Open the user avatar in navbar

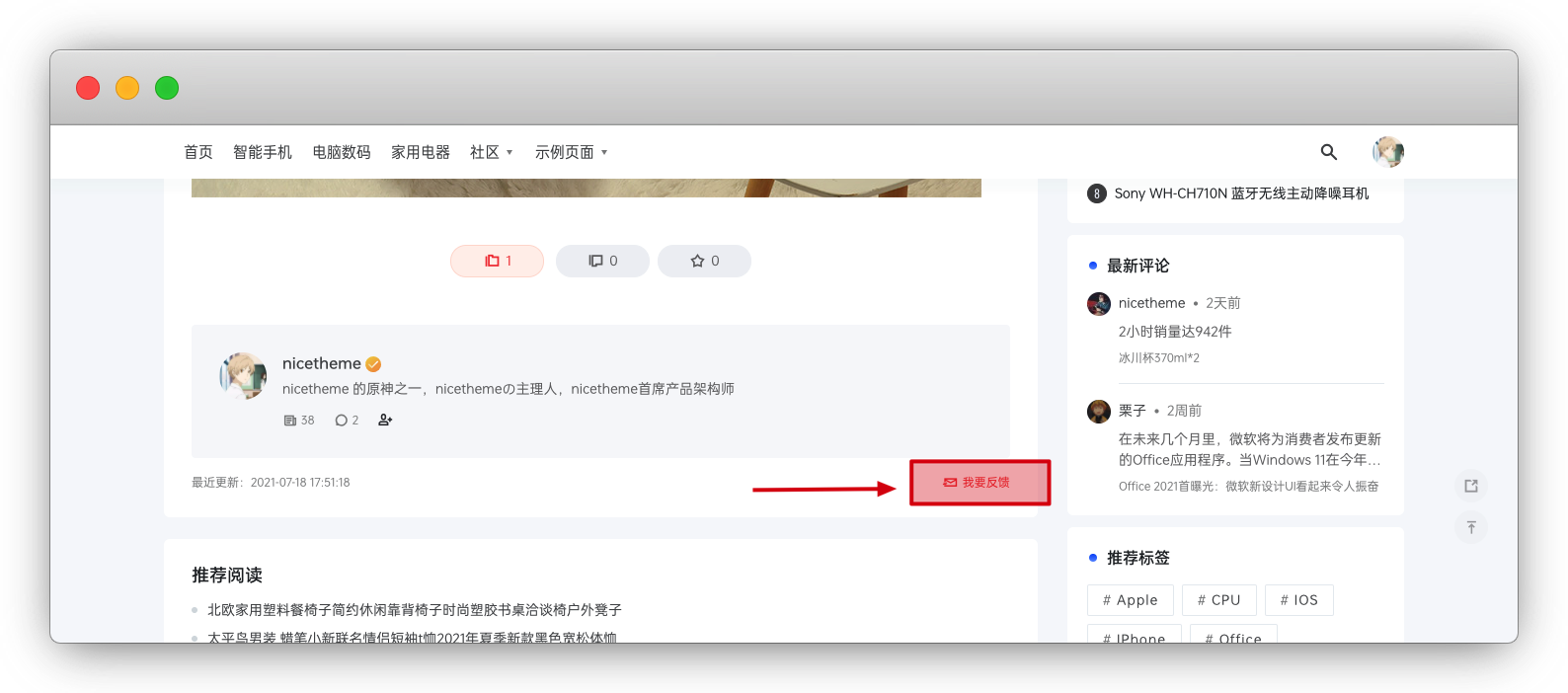pyautogui.click(x=1388, y=152)
